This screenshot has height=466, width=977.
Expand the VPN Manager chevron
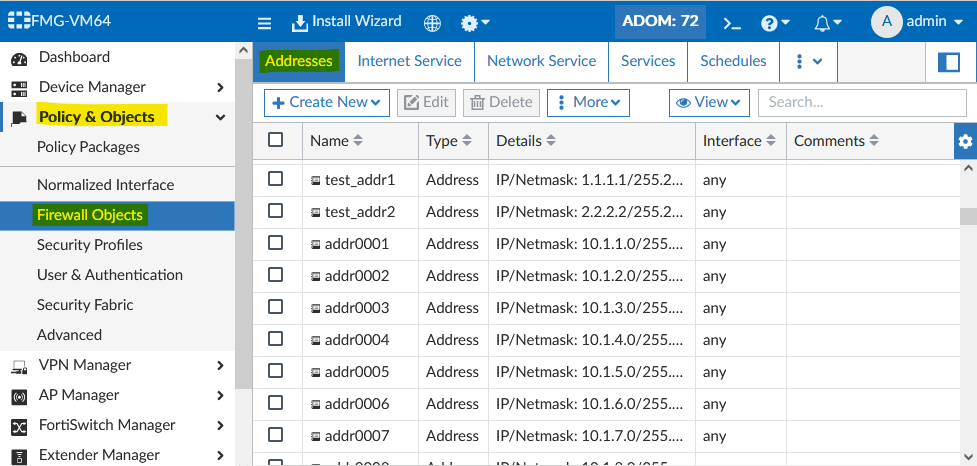(220, 366)
